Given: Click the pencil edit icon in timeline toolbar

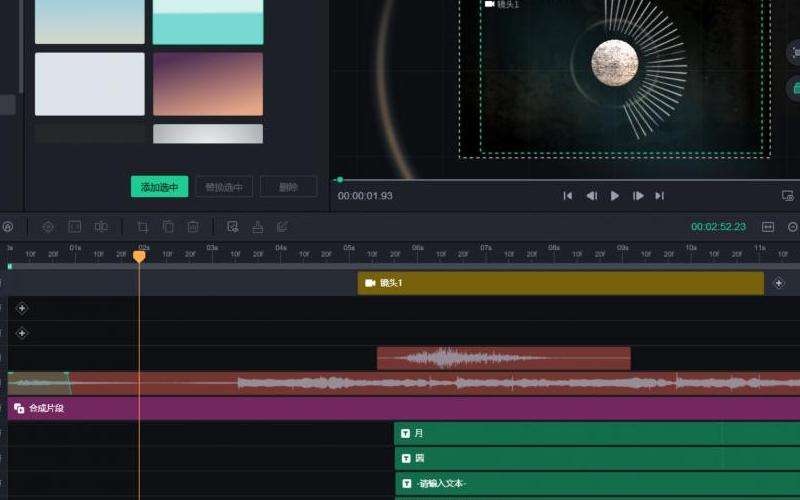Looking at the screenshot, I should point(283,227).
